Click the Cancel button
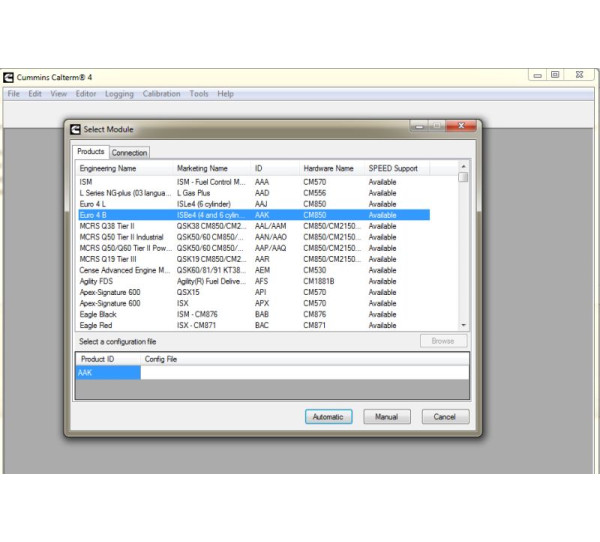Image resolution: width=600 pixels, height=542 pixels. pos(445,417)
